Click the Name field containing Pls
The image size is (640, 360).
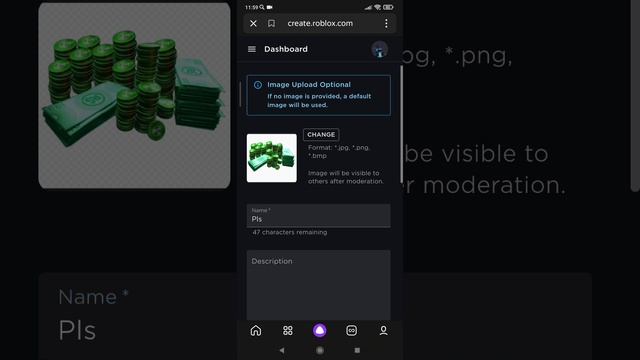pyautogui.click(x=318, y=216)
